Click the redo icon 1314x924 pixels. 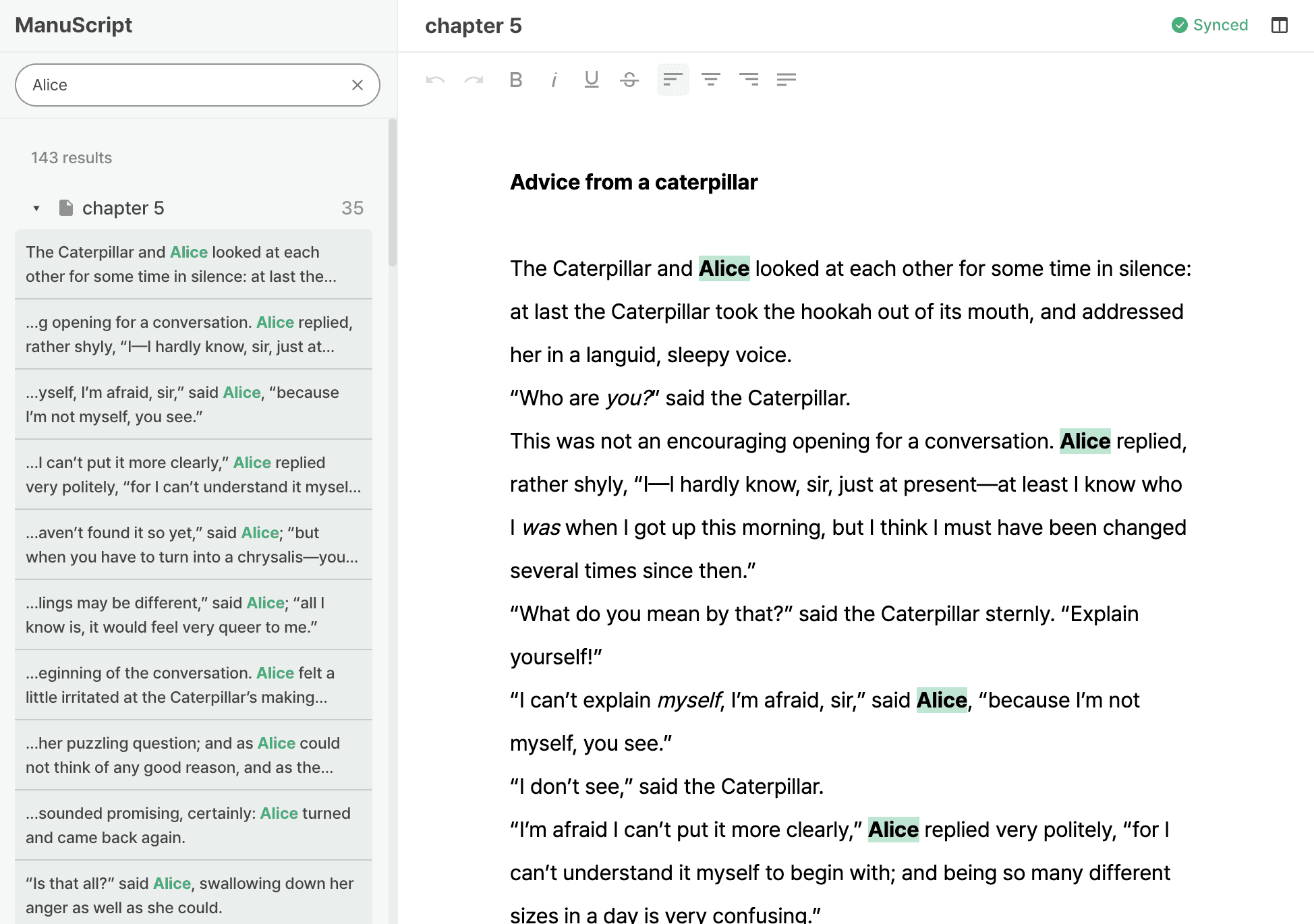[x=474, y=80]
